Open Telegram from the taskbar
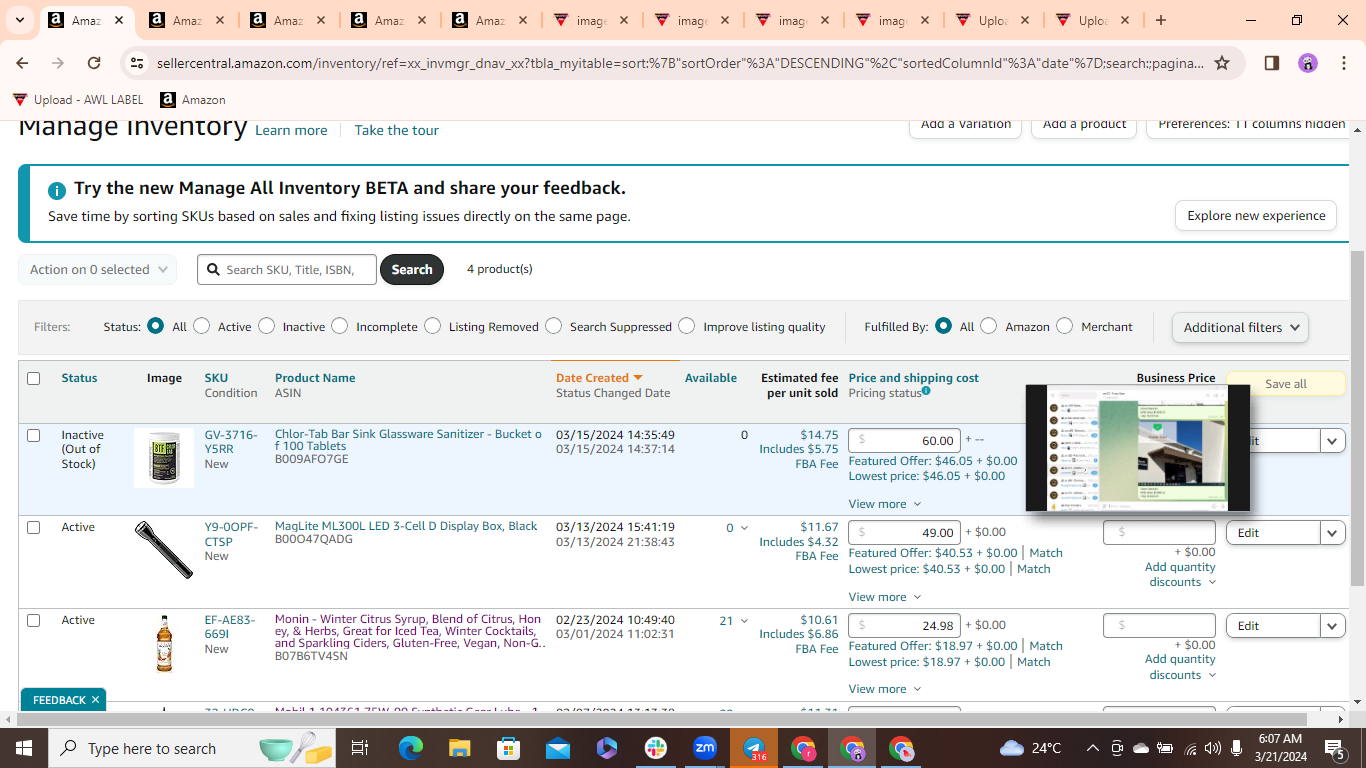 754,748
